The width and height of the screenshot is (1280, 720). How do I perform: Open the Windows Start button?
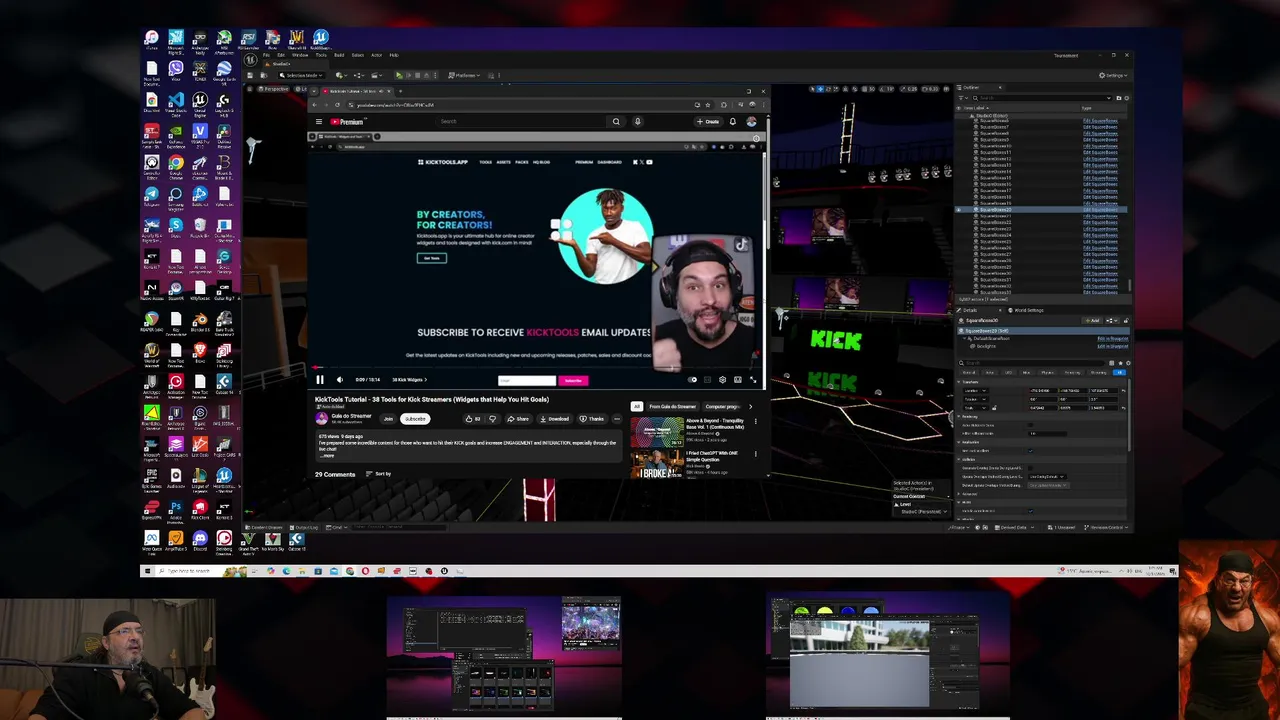(147, 571)
